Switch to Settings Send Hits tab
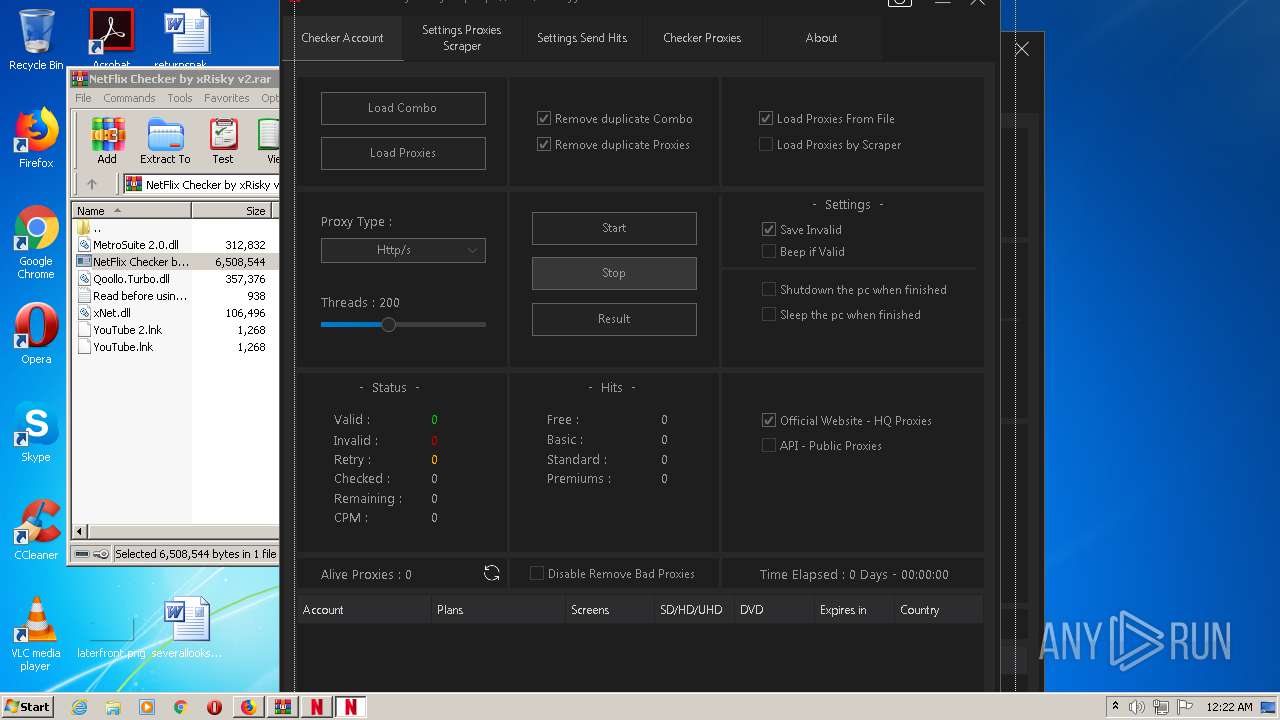The image size is (1280, 720). [x=582, y=38]
